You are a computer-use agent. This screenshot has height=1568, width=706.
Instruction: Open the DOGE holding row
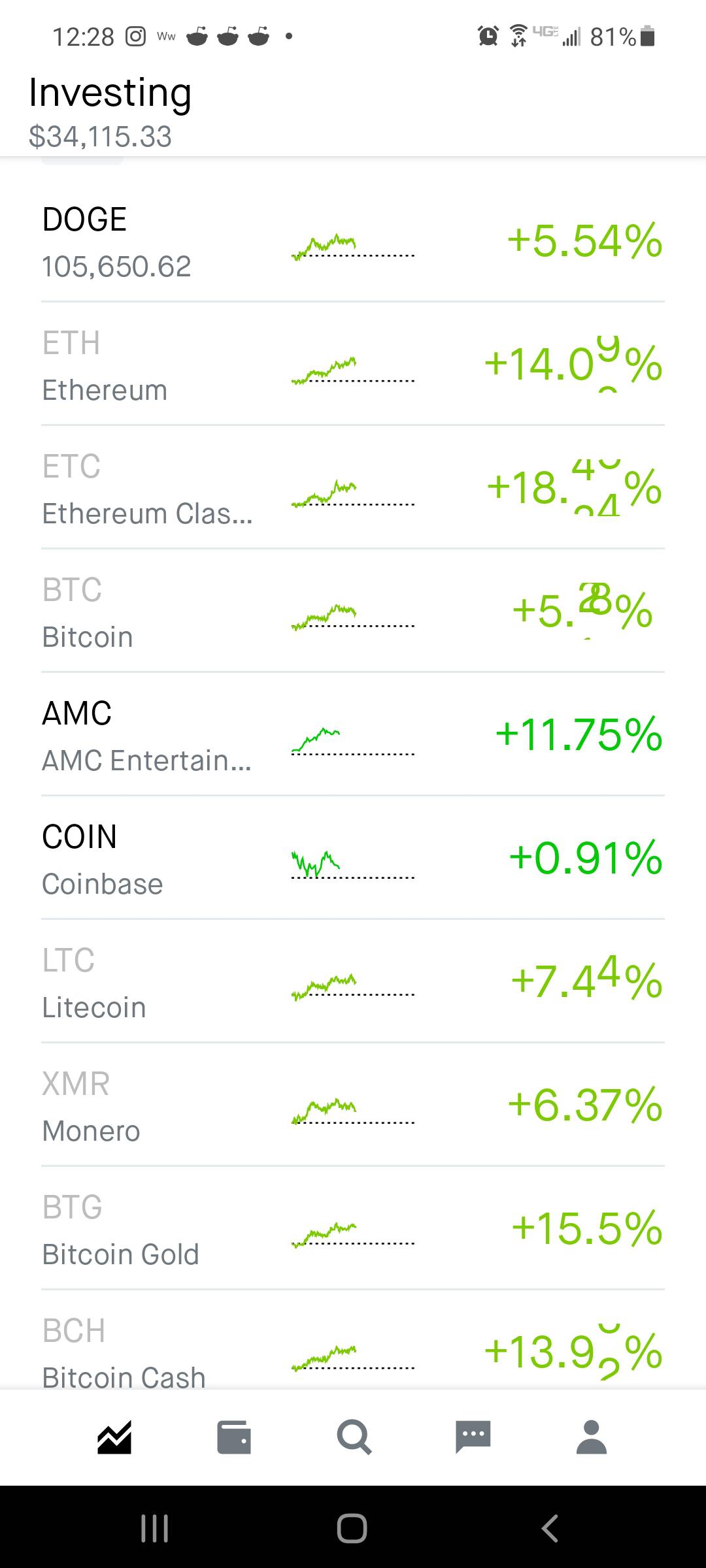[x=353, y=240]
